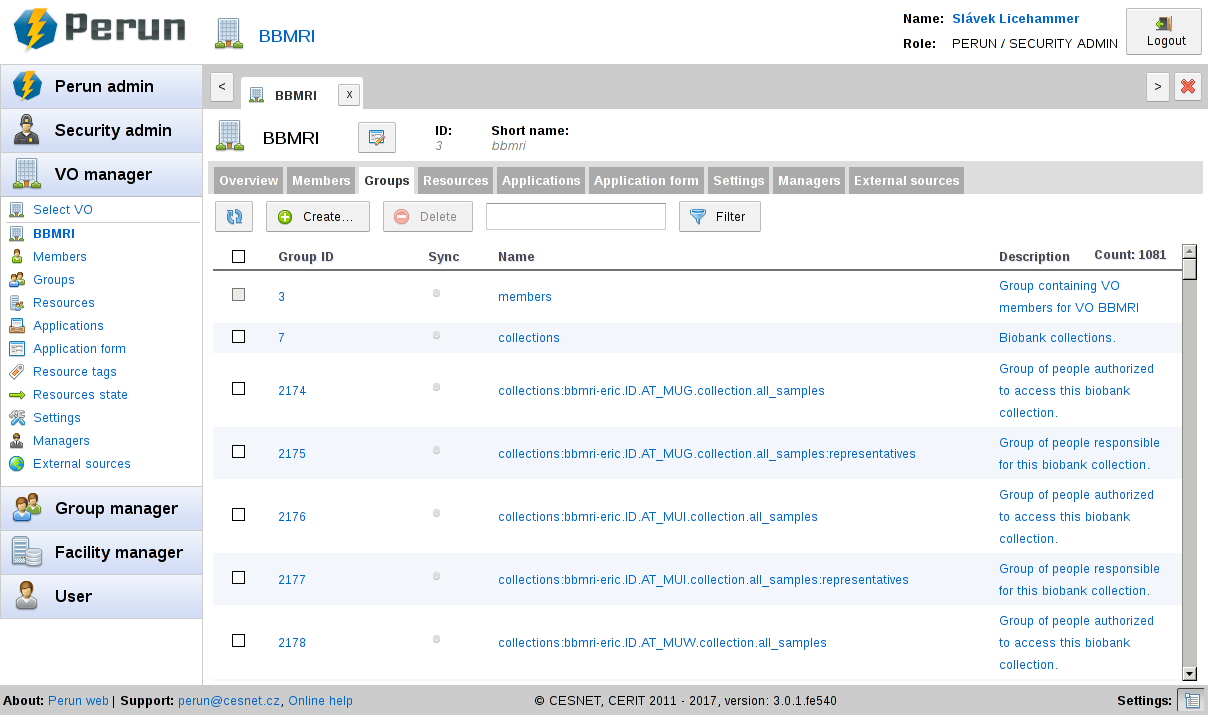Image resolution: width=1208 pixels, height=715 pixels.
Task: Open External sources in sidebar
Action: 82,464
